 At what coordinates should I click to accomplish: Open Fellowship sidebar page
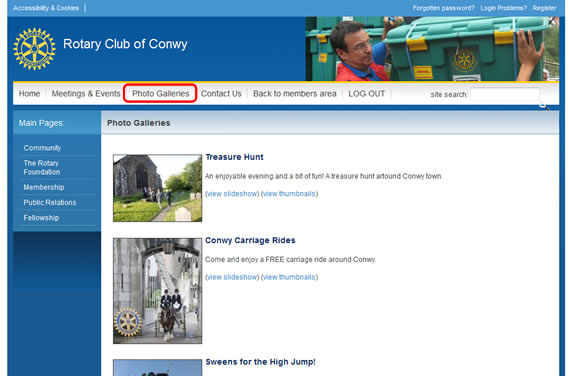pyautogui.click(x=41, y=218)
